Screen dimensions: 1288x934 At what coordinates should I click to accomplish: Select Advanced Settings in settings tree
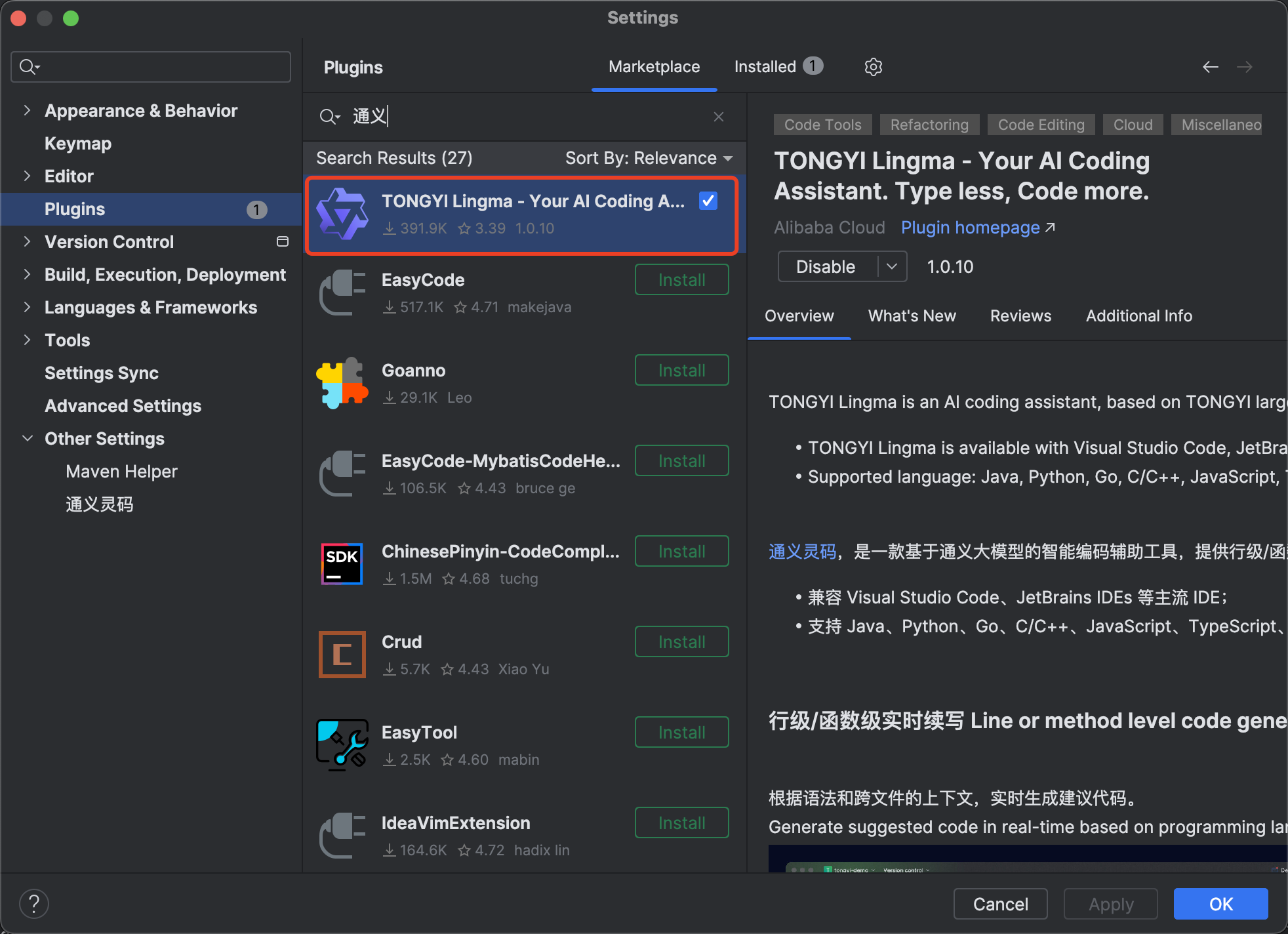tap(123, 405)
